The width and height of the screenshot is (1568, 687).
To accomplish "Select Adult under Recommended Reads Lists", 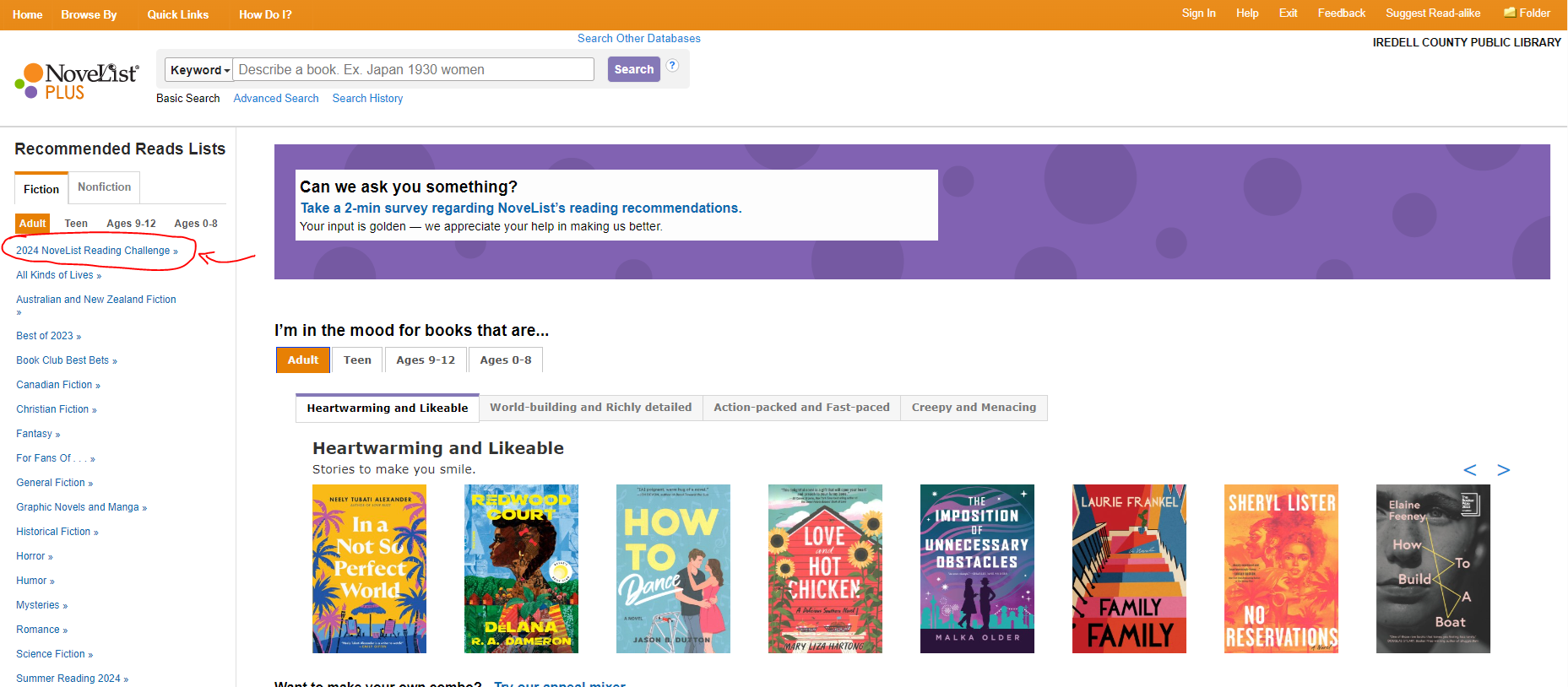I will (x=33, y=224).
